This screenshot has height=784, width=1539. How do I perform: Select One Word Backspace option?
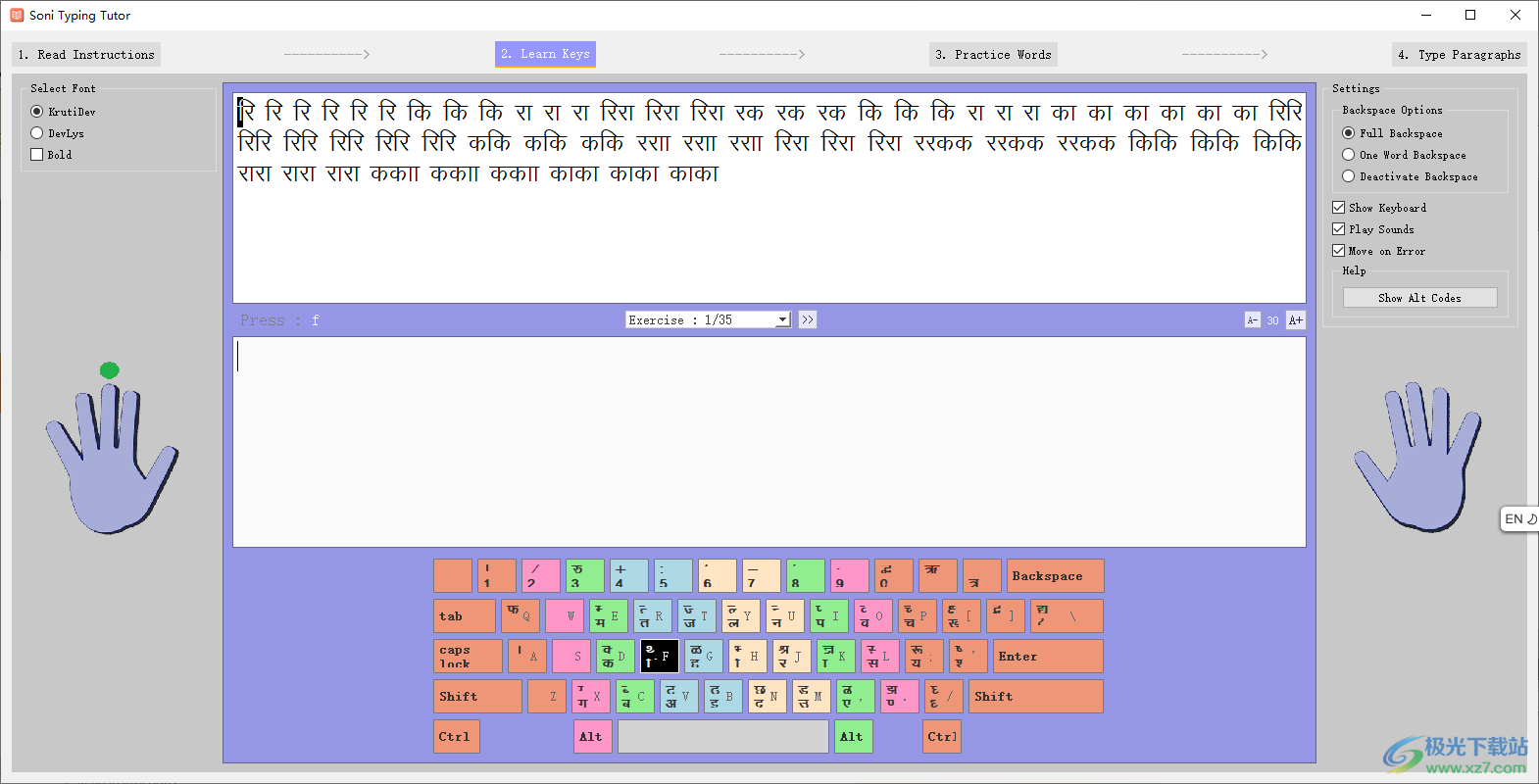coord(1404,155)
